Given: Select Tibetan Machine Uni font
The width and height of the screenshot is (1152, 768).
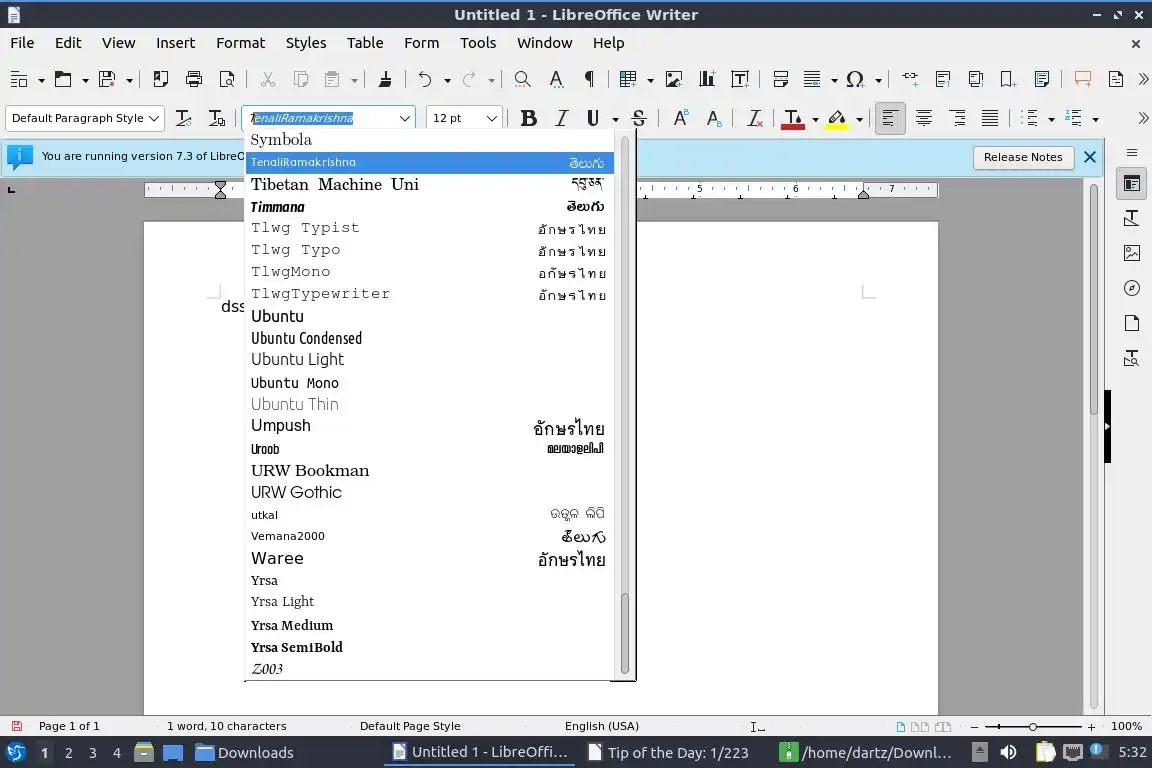Looking at the screenshot, I should coord(429,184).
